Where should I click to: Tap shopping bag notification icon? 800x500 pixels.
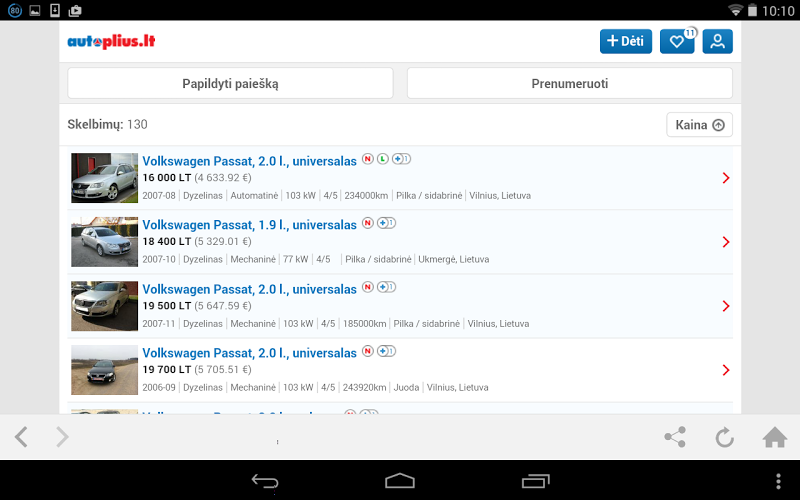click(75, 10)
